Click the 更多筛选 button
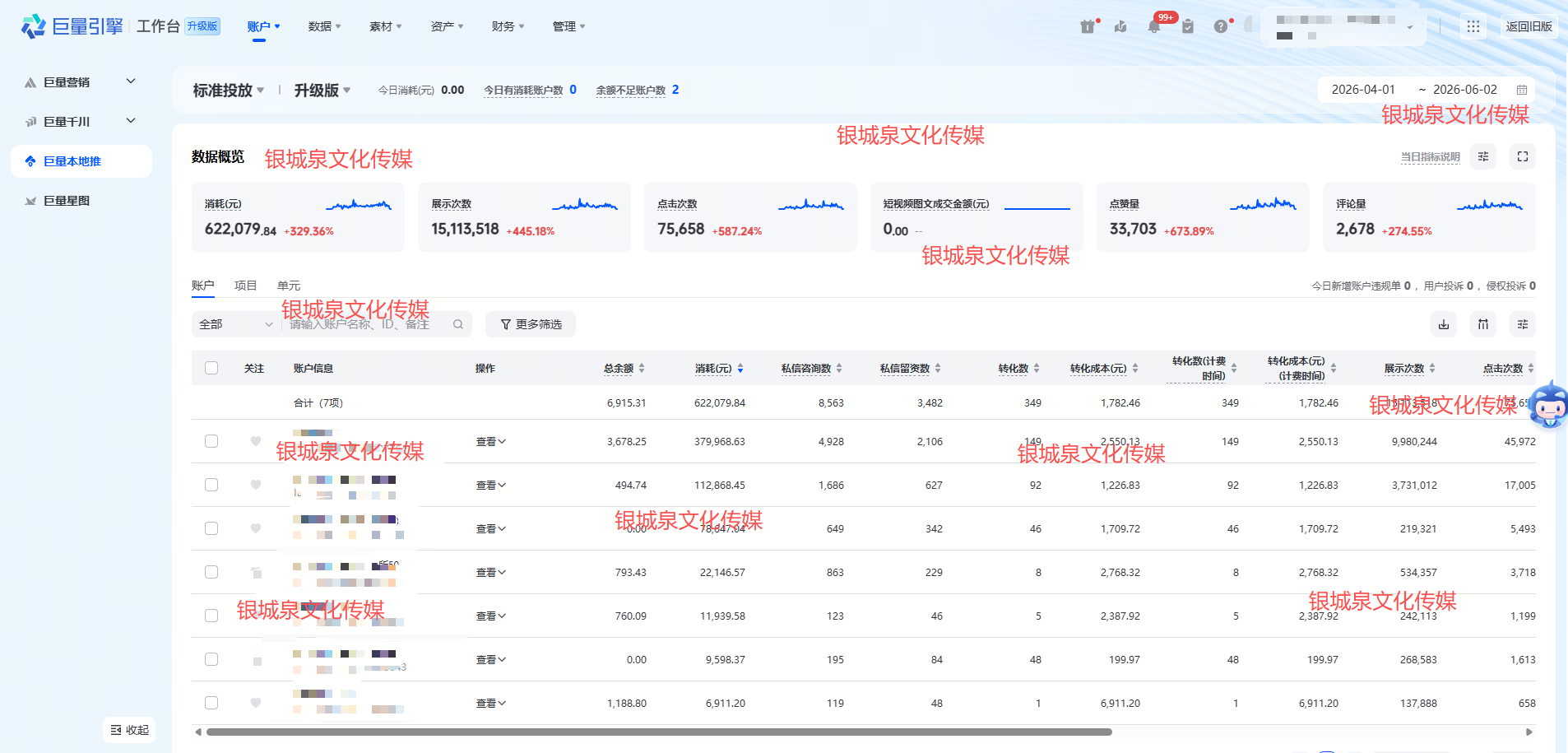 531,324
